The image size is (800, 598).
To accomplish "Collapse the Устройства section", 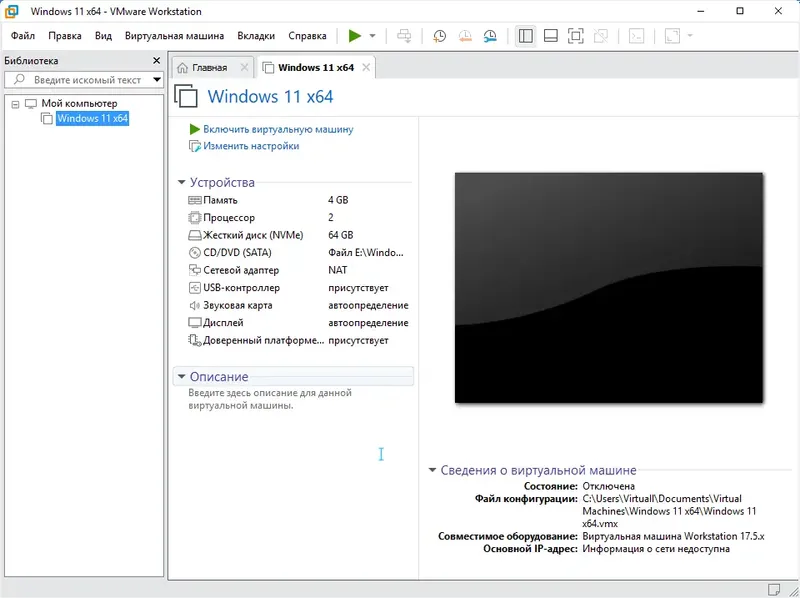I will pos(180,183).
